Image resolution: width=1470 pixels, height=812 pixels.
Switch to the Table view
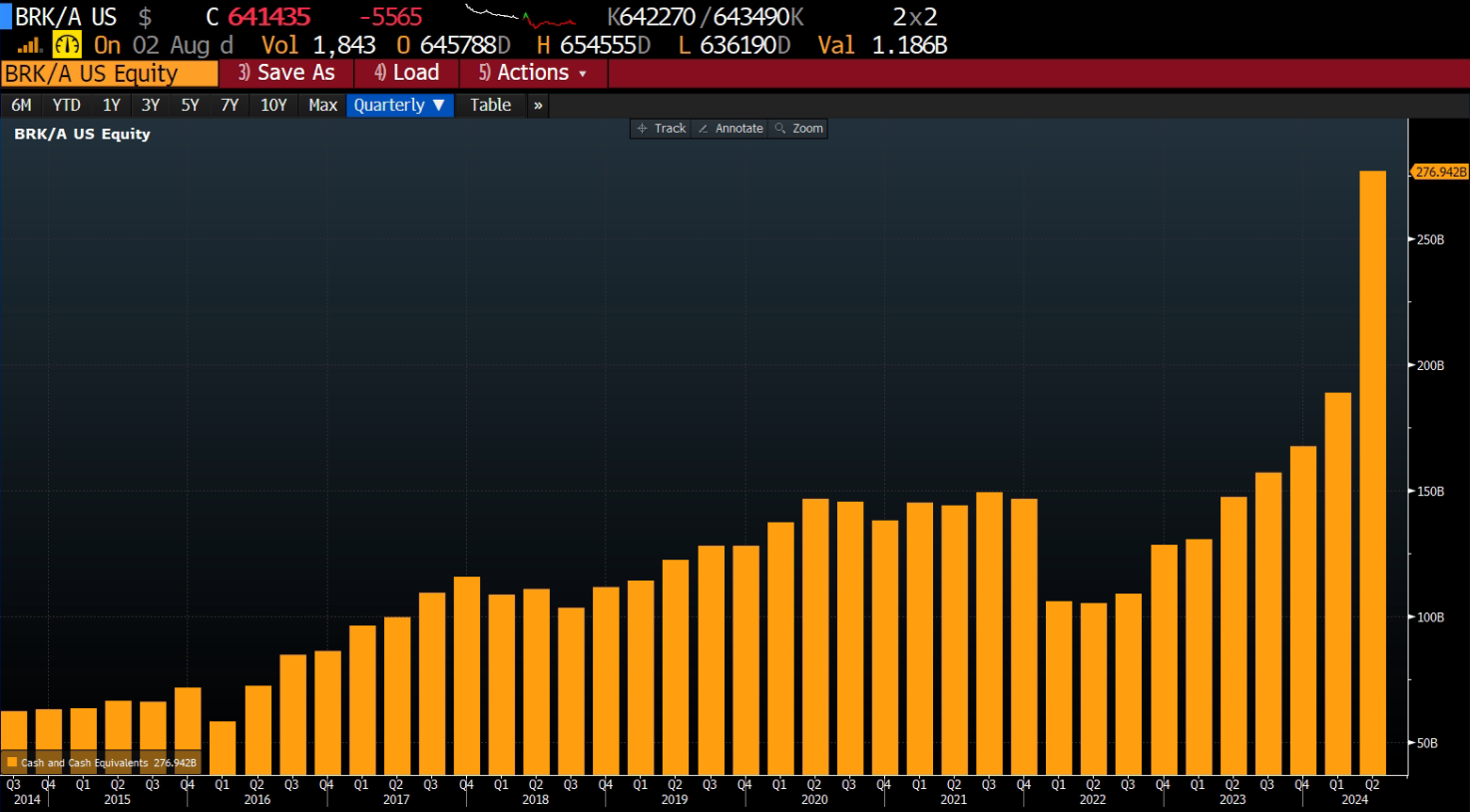[490, 106]
